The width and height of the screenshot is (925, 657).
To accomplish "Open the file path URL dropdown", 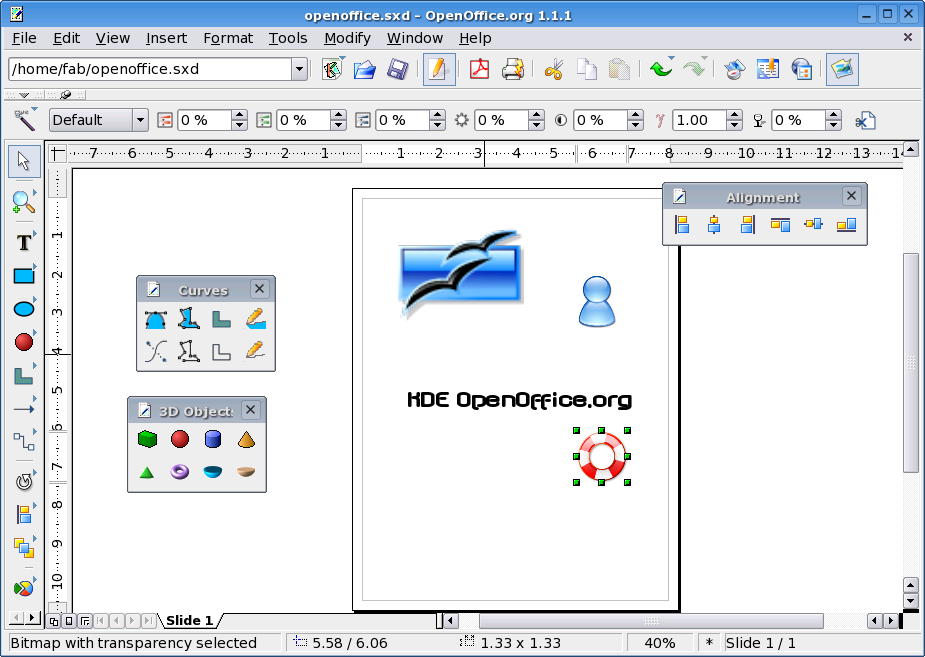I will point(299,70).
